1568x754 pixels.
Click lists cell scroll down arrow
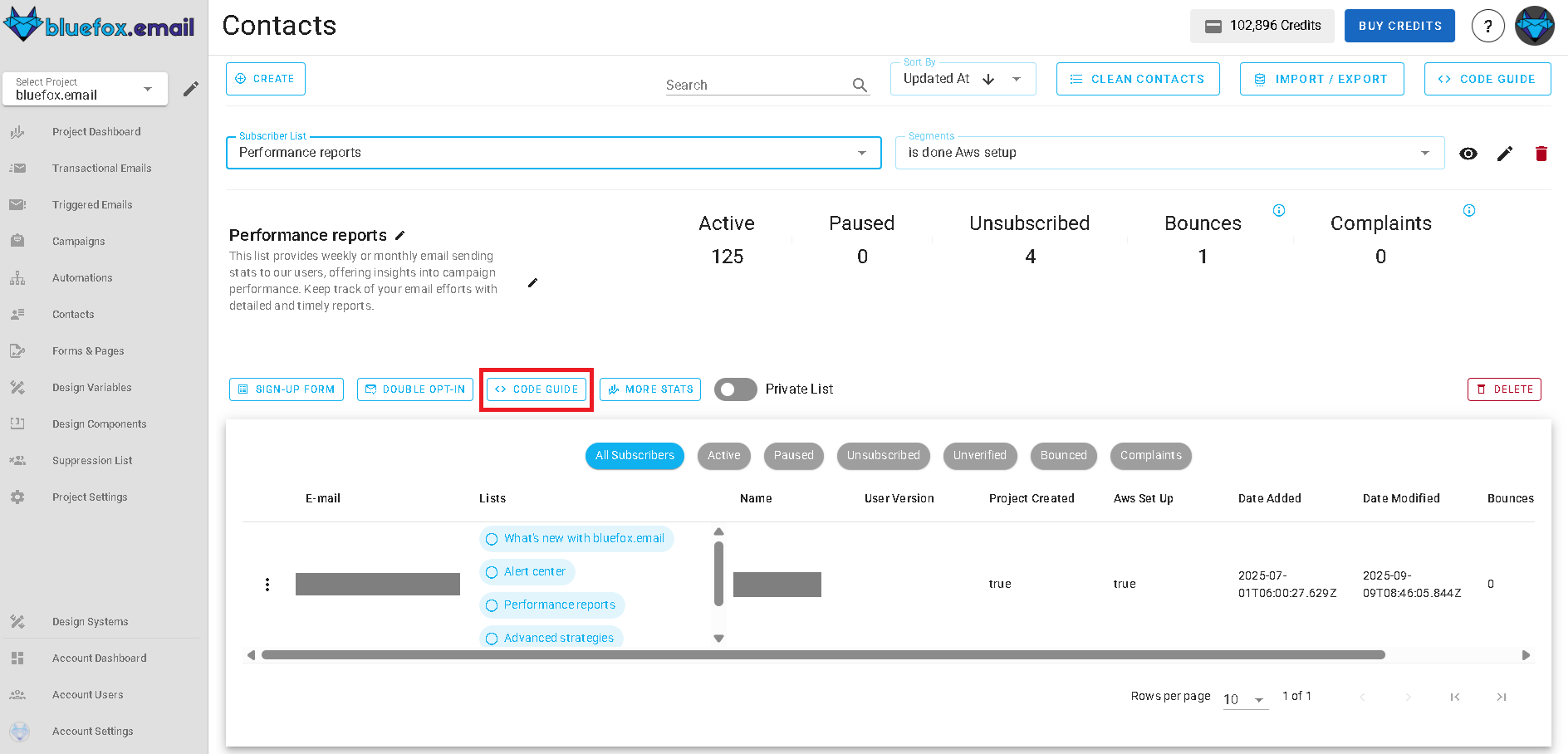pos(719,639)
